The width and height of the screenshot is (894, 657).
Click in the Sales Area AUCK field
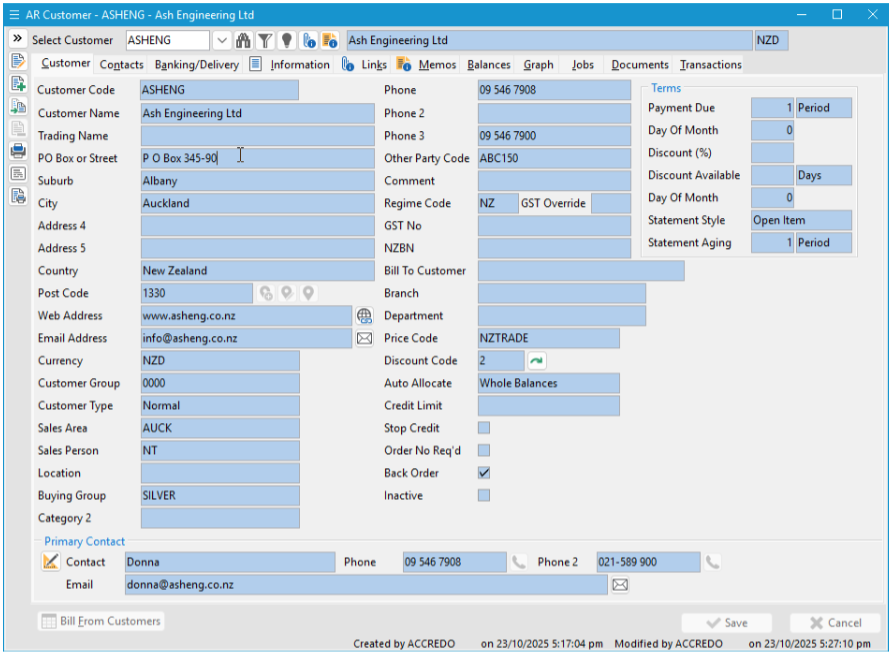220,428
